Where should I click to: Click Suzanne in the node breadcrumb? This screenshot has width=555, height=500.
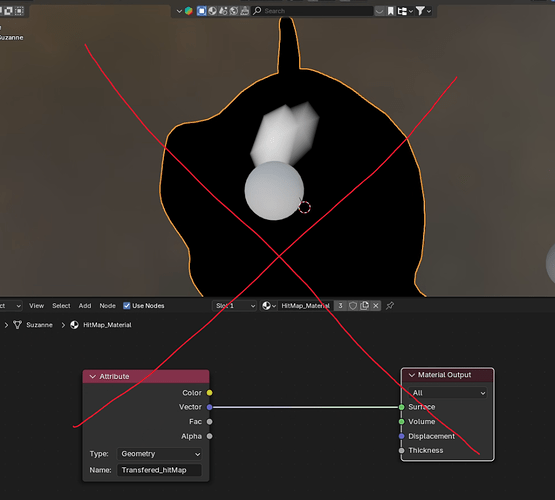[39, 325]
